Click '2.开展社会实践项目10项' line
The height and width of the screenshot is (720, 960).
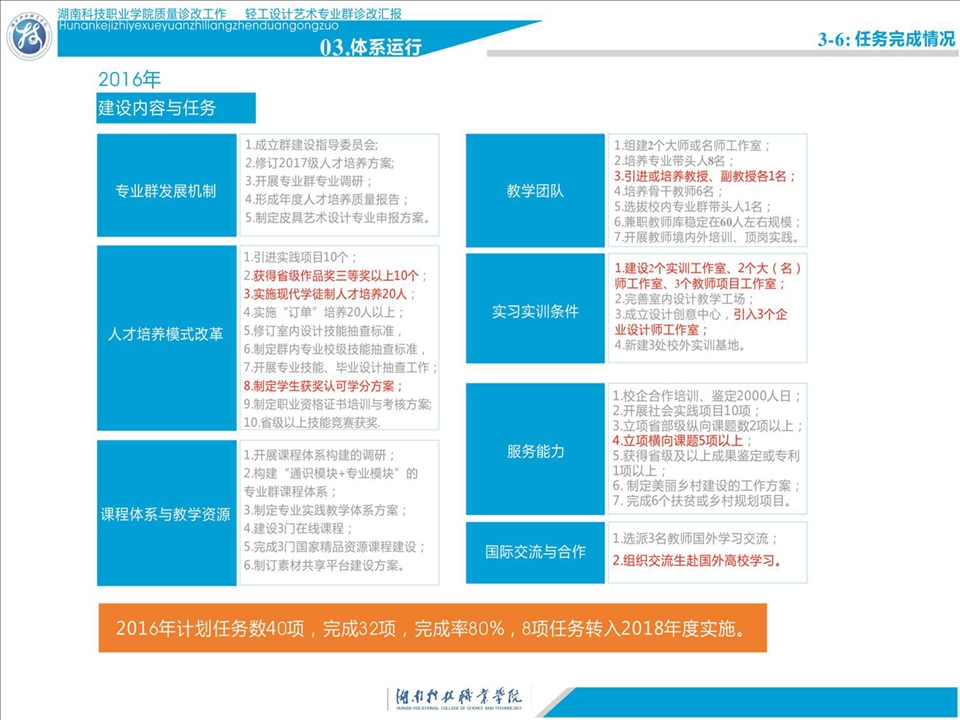click(686, 411)
